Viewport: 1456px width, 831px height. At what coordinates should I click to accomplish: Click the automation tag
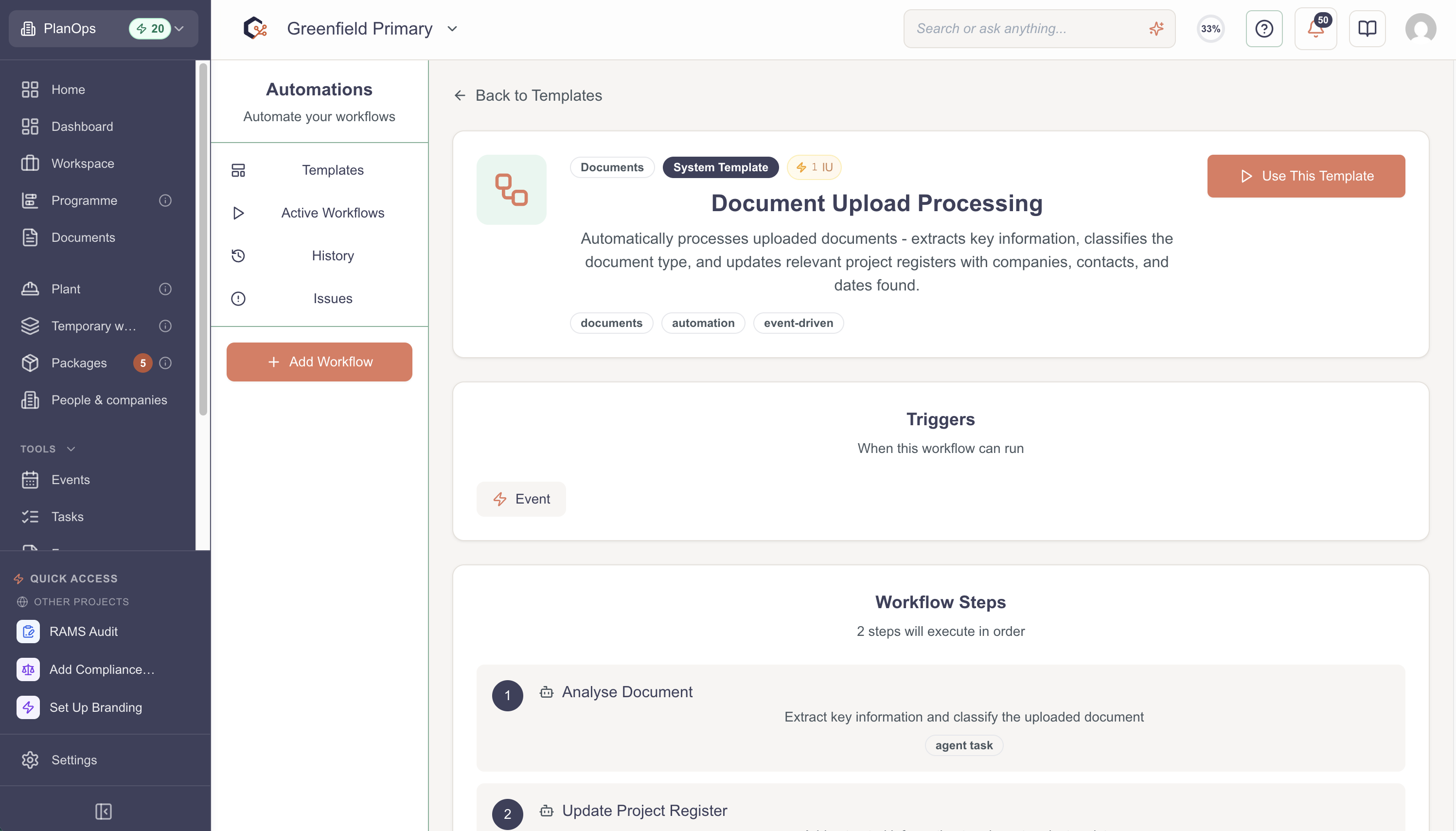tap(703, 323)
